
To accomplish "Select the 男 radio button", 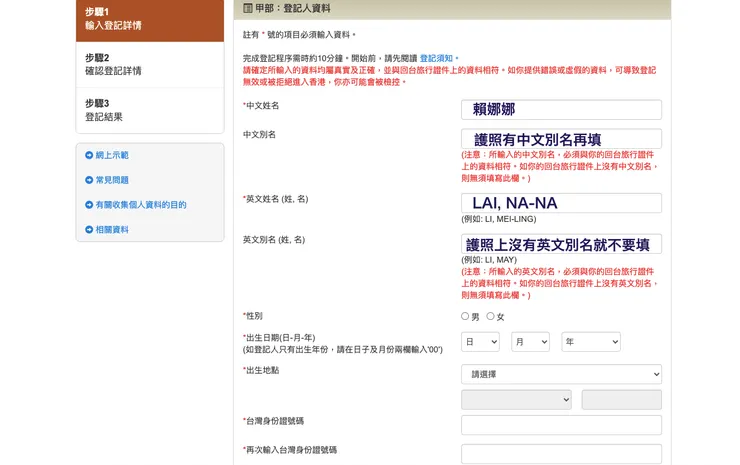I will tap(465, 316).
